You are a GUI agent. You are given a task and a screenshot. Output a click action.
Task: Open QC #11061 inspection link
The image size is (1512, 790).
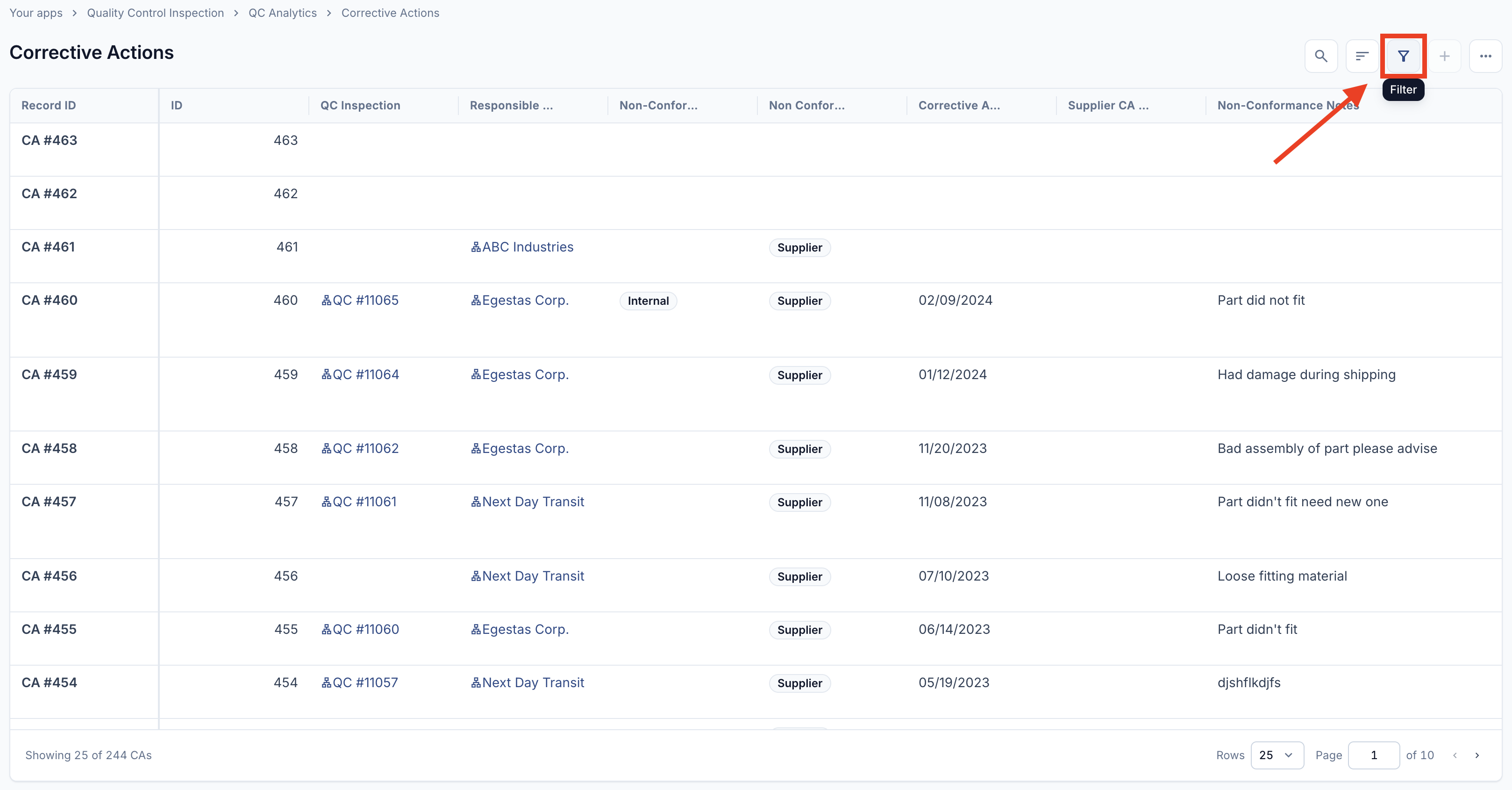point(359,502)
